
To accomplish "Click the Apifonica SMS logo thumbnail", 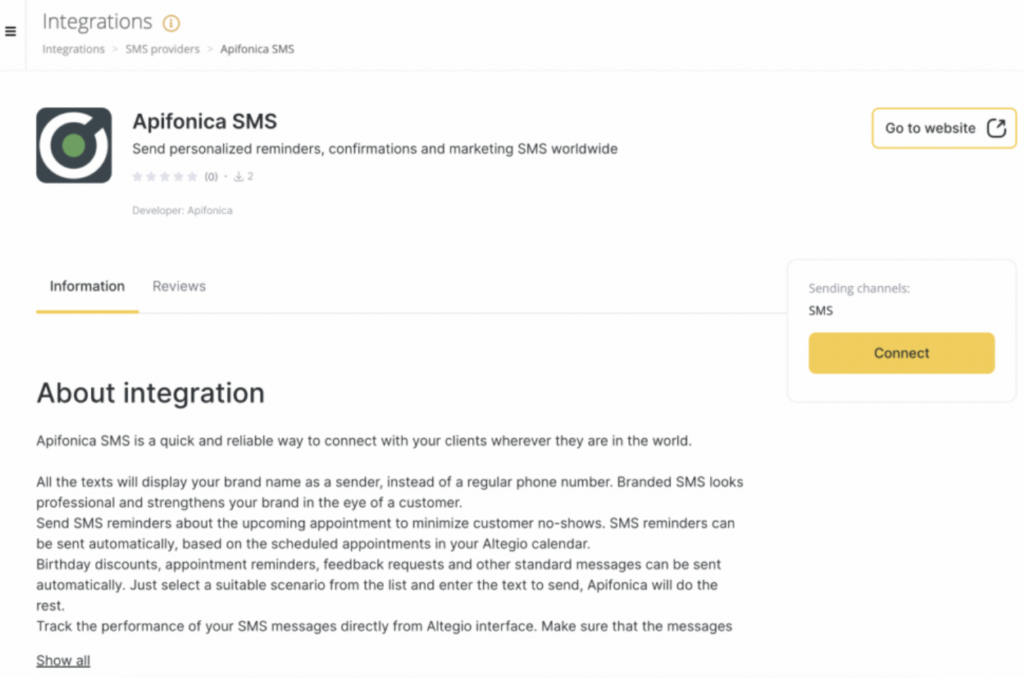I will [x=74, y=145].
